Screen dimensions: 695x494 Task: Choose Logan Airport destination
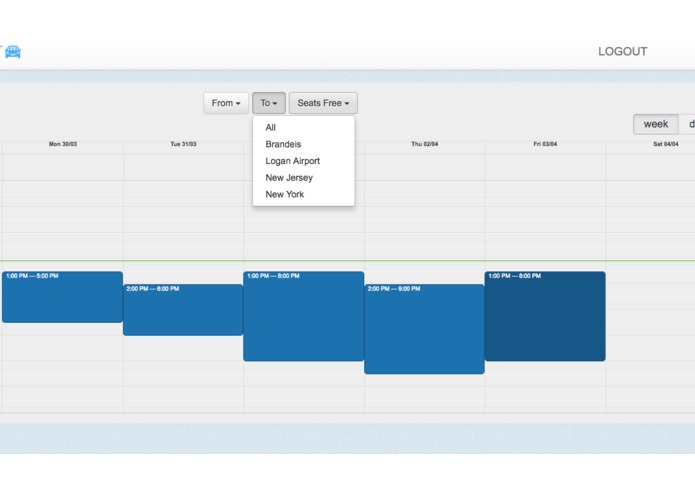[304, 161]
